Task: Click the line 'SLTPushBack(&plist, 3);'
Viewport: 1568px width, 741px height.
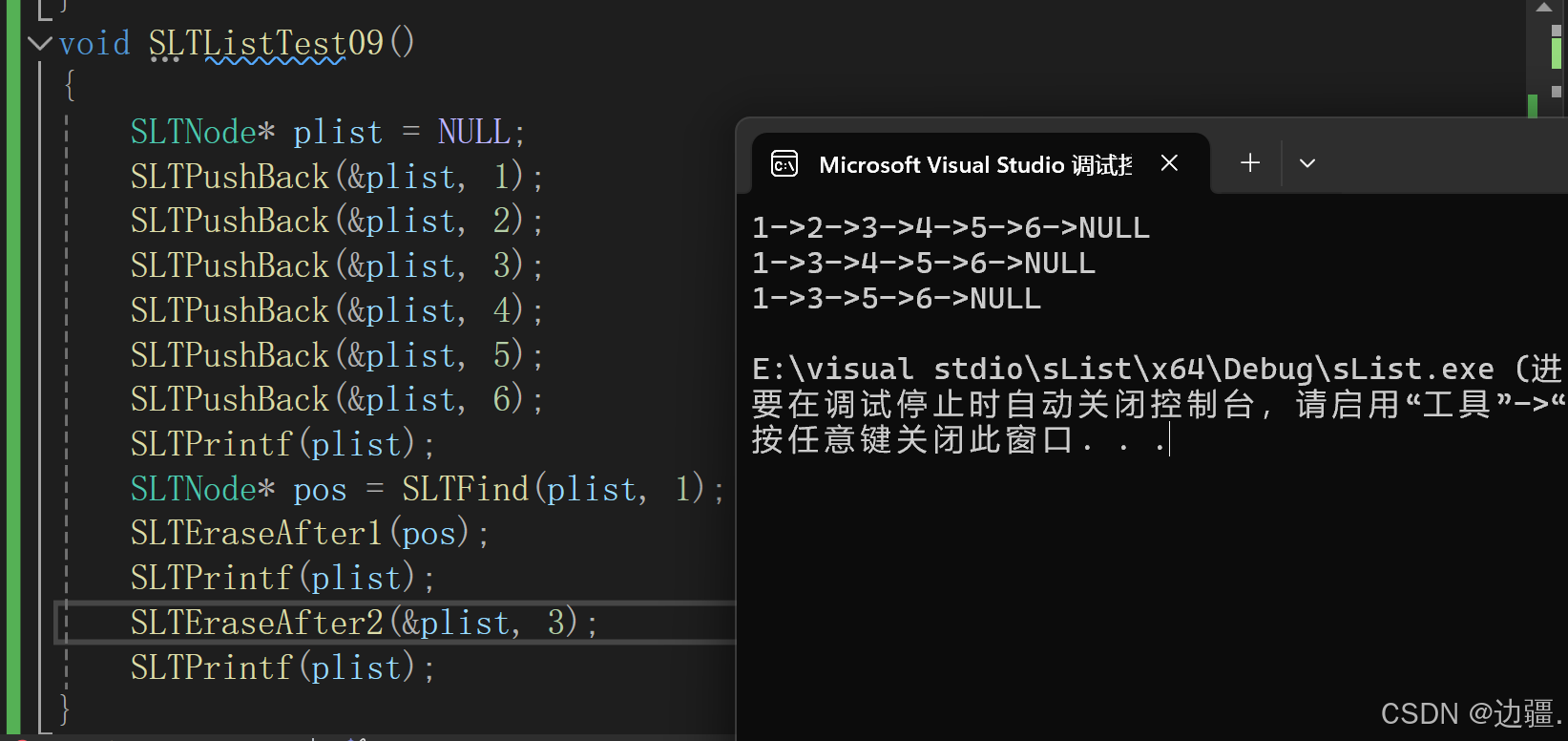Action: 337,266
